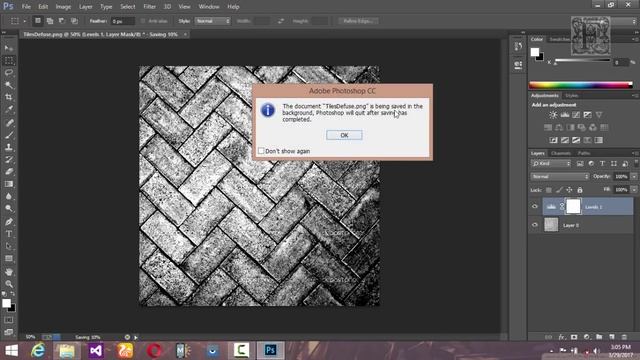Select the Brush tool

point(9,135)
